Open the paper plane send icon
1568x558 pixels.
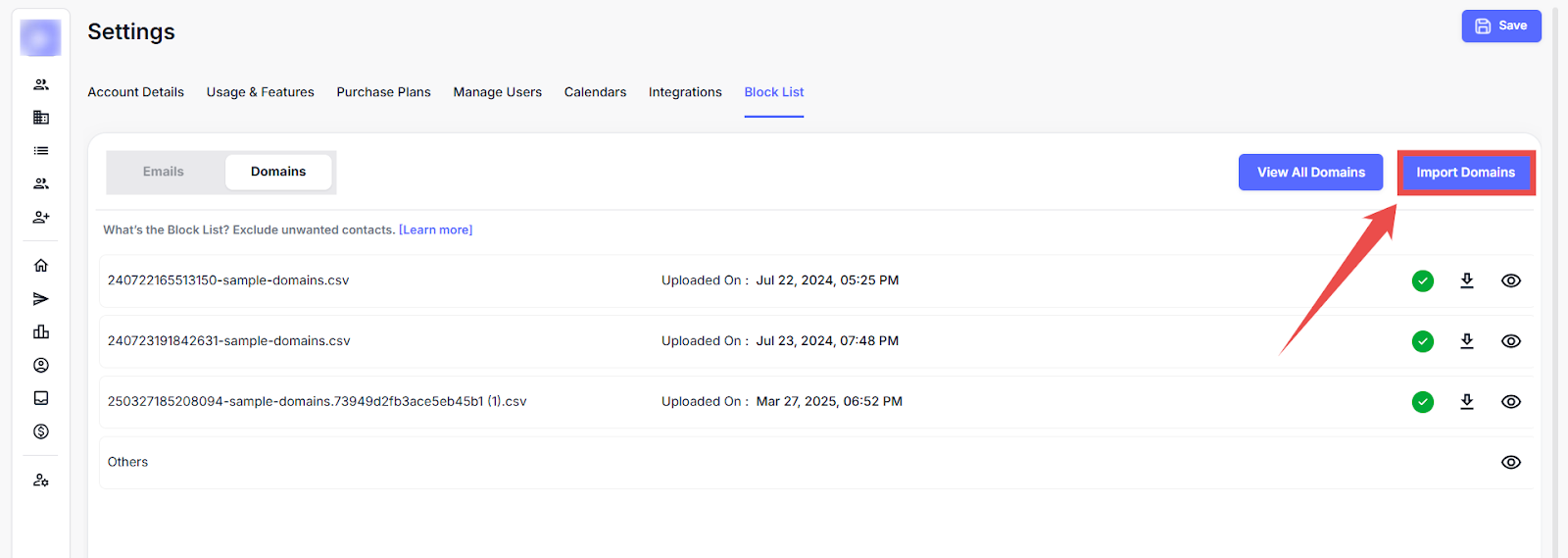(x=41, y=299)
